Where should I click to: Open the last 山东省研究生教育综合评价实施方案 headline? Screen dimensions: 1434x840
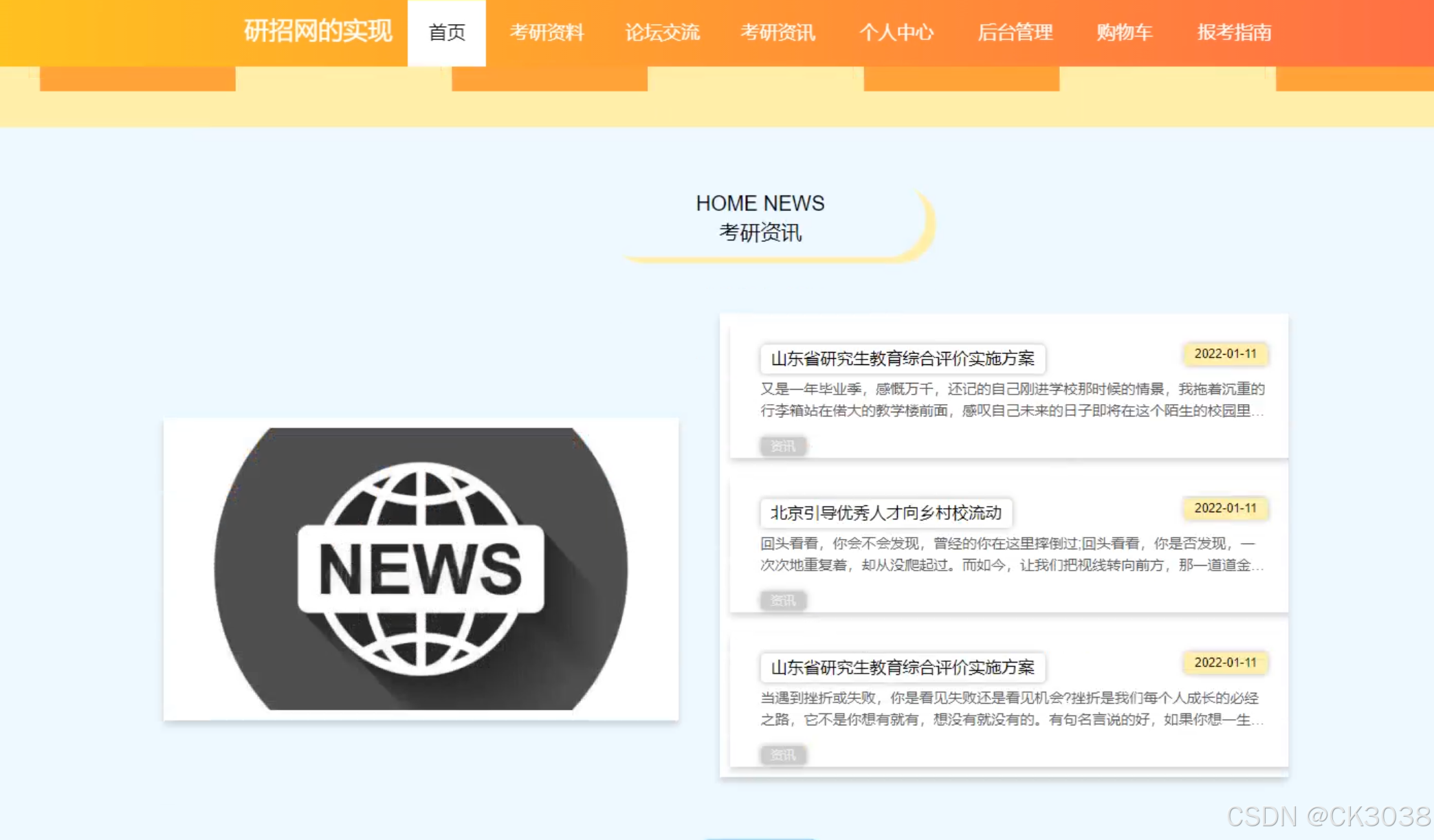[x=902, y=667]
